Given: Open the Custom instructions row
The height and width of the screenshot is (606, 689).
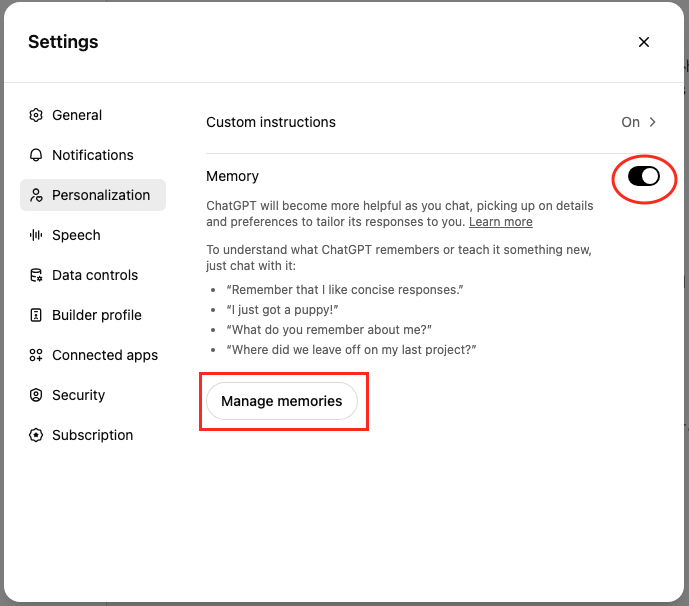Looking at the screenshot, I should pyautogui.click(x=433, y=122).
